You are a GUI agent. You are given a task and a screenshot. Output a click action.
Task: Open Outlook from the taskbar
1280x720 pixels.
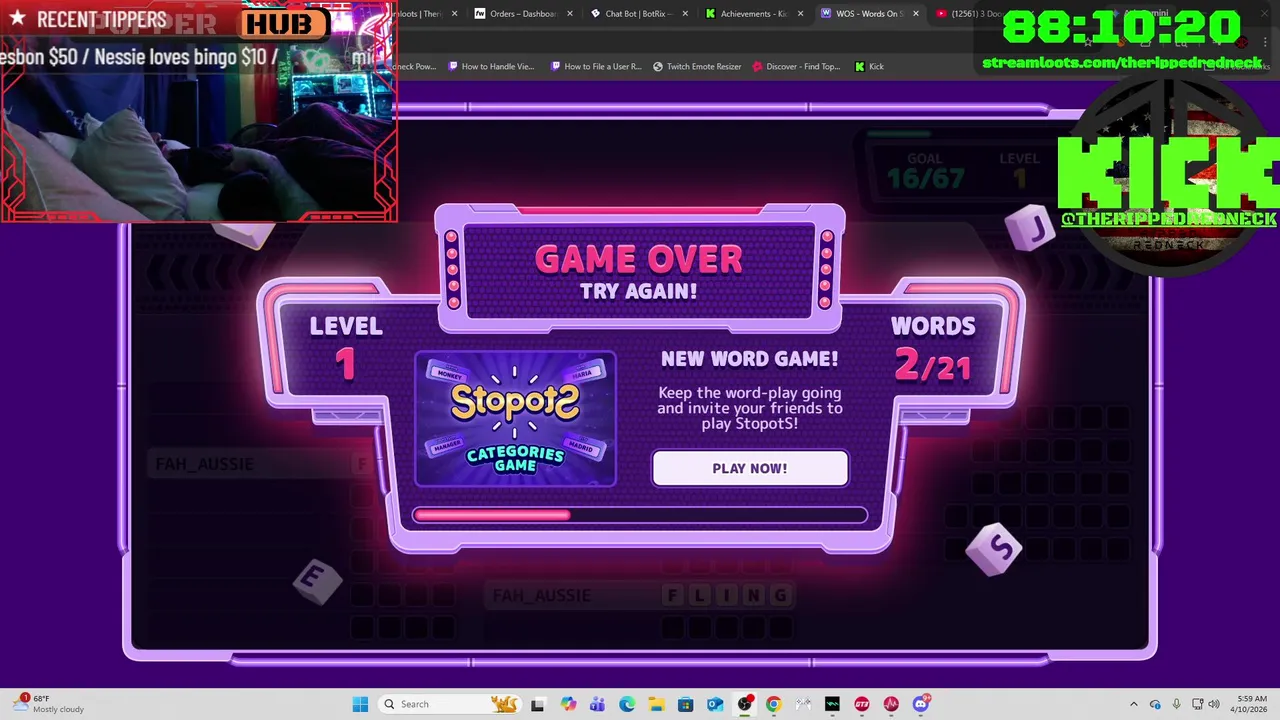click(715, 704)
